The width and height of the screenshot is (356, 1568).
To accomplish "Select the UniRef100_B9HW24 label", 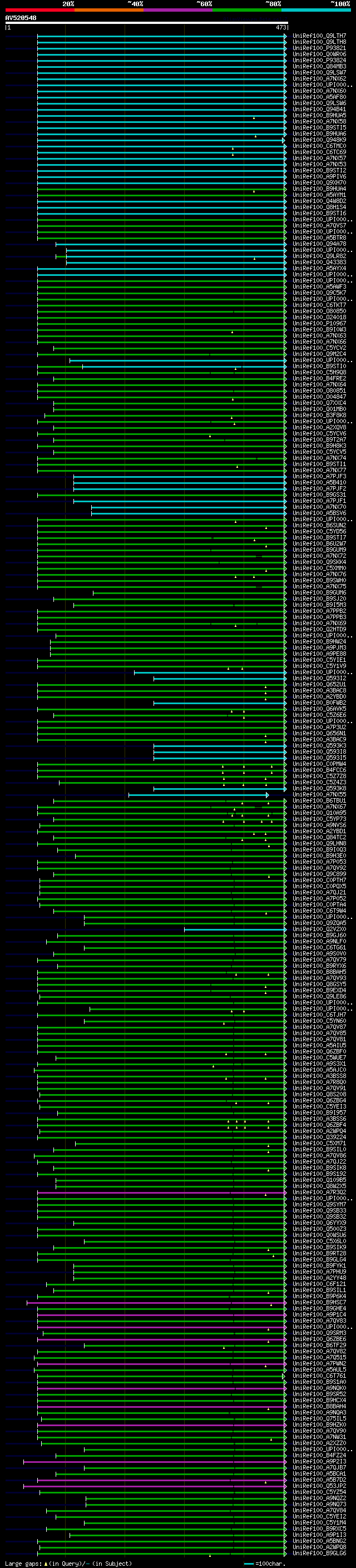I will (319, 641).
